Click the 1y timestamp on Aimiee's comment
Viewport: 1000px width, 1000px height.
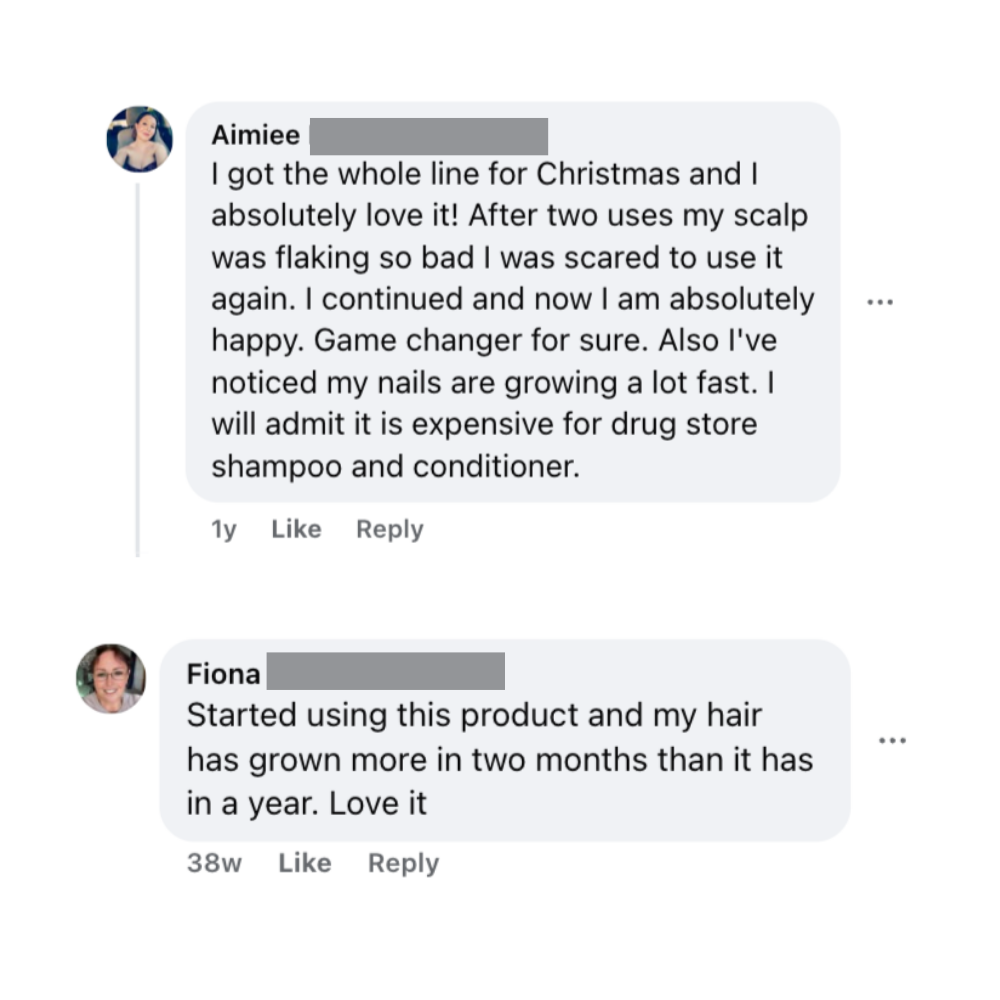point(224,529)
